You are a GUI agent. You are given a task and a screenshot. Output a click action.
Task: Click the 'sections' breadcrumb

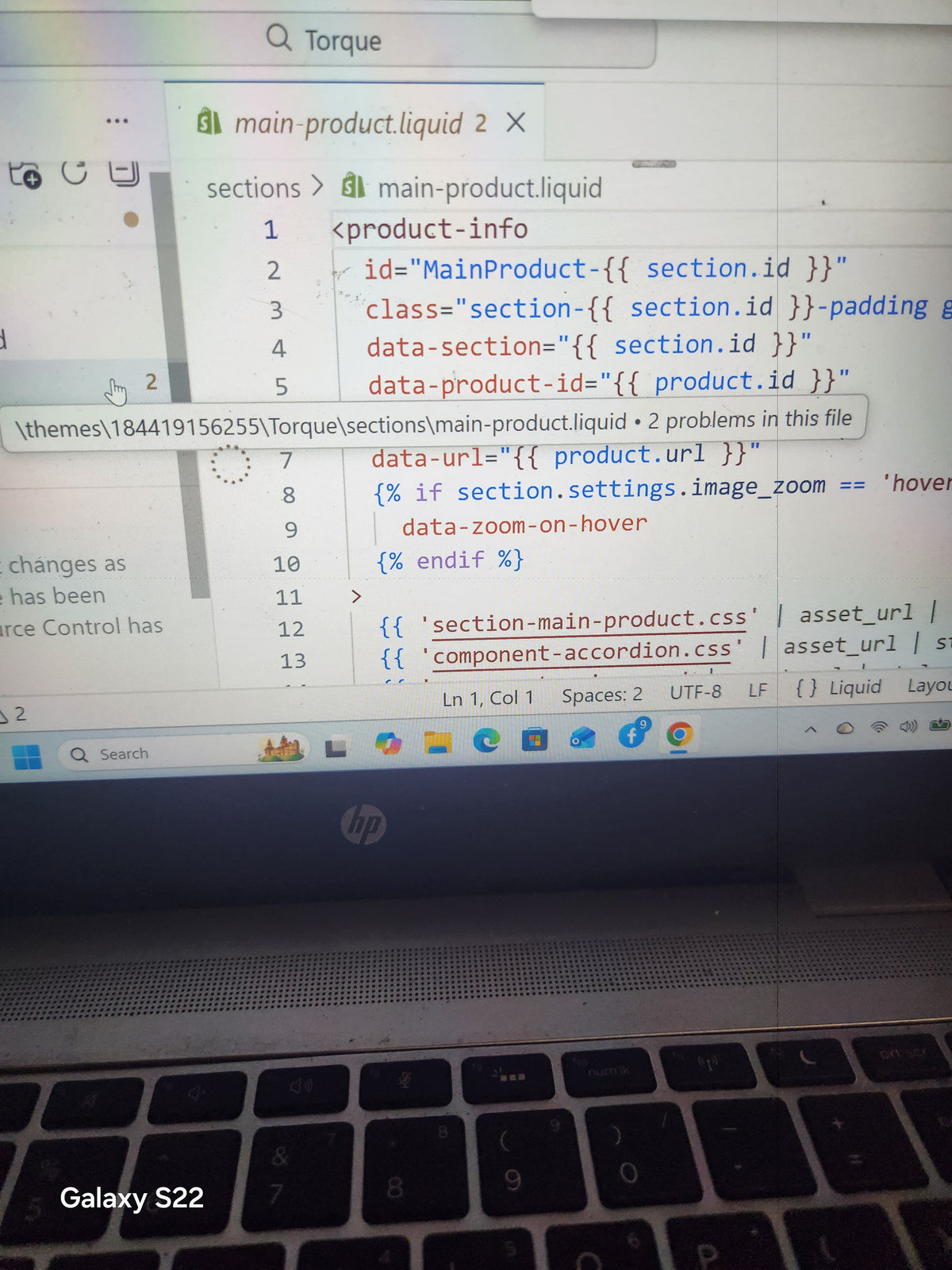point(254,189)
